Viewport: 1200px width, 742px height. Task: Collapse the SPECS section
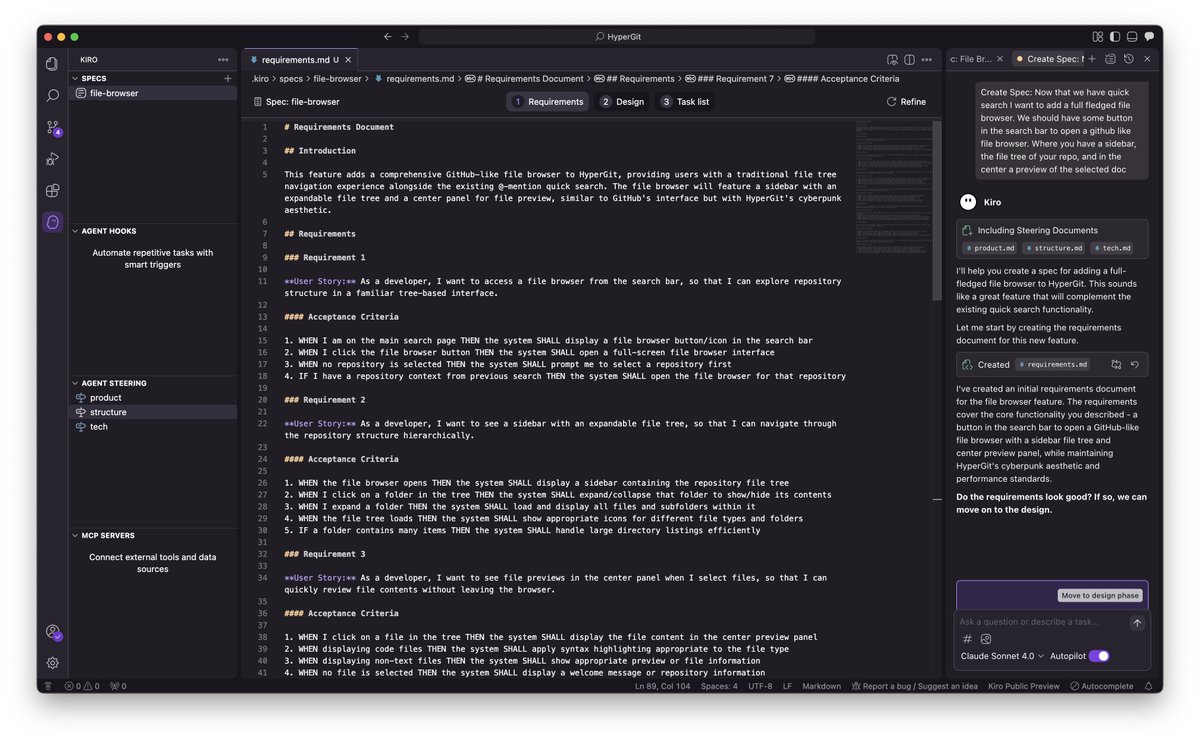click(74, 78)
